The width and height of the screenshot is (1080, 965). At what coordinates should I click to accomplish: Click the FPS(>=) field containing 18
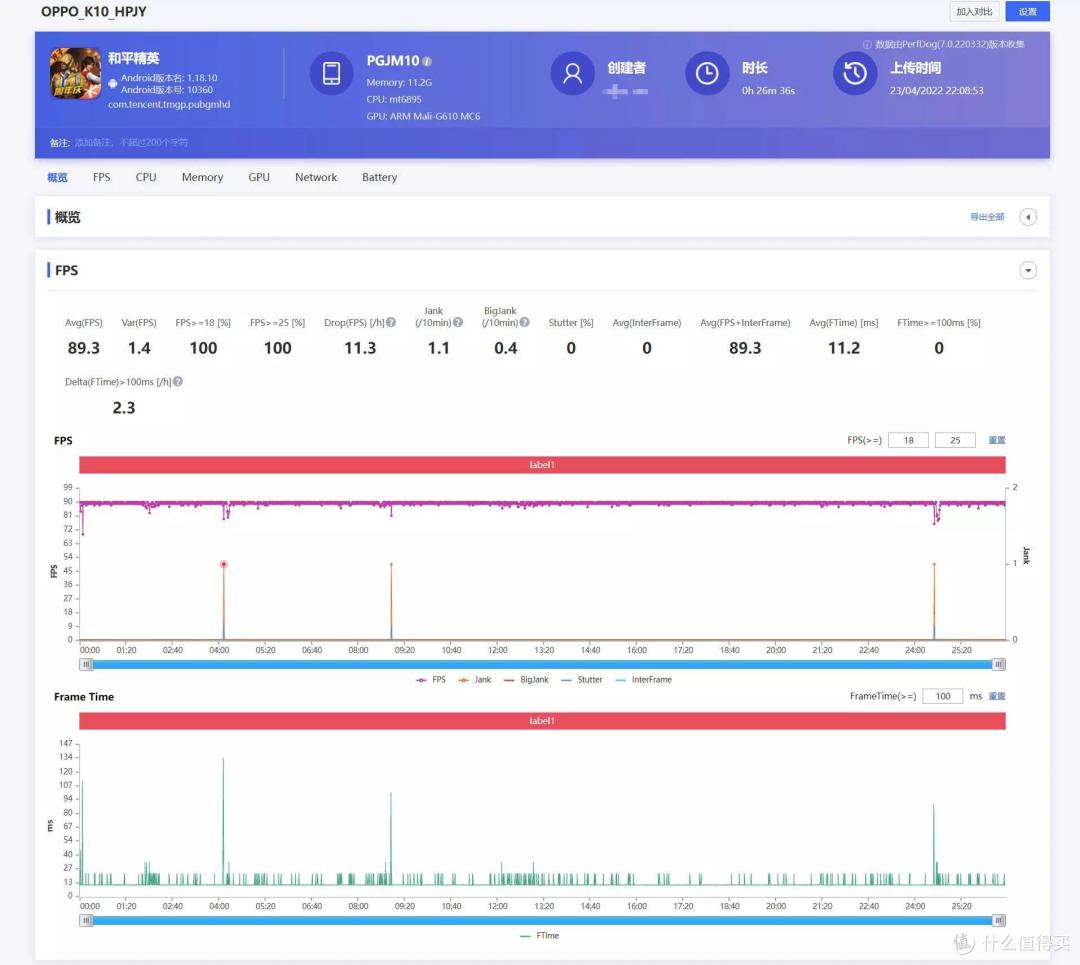coord(908,440)
